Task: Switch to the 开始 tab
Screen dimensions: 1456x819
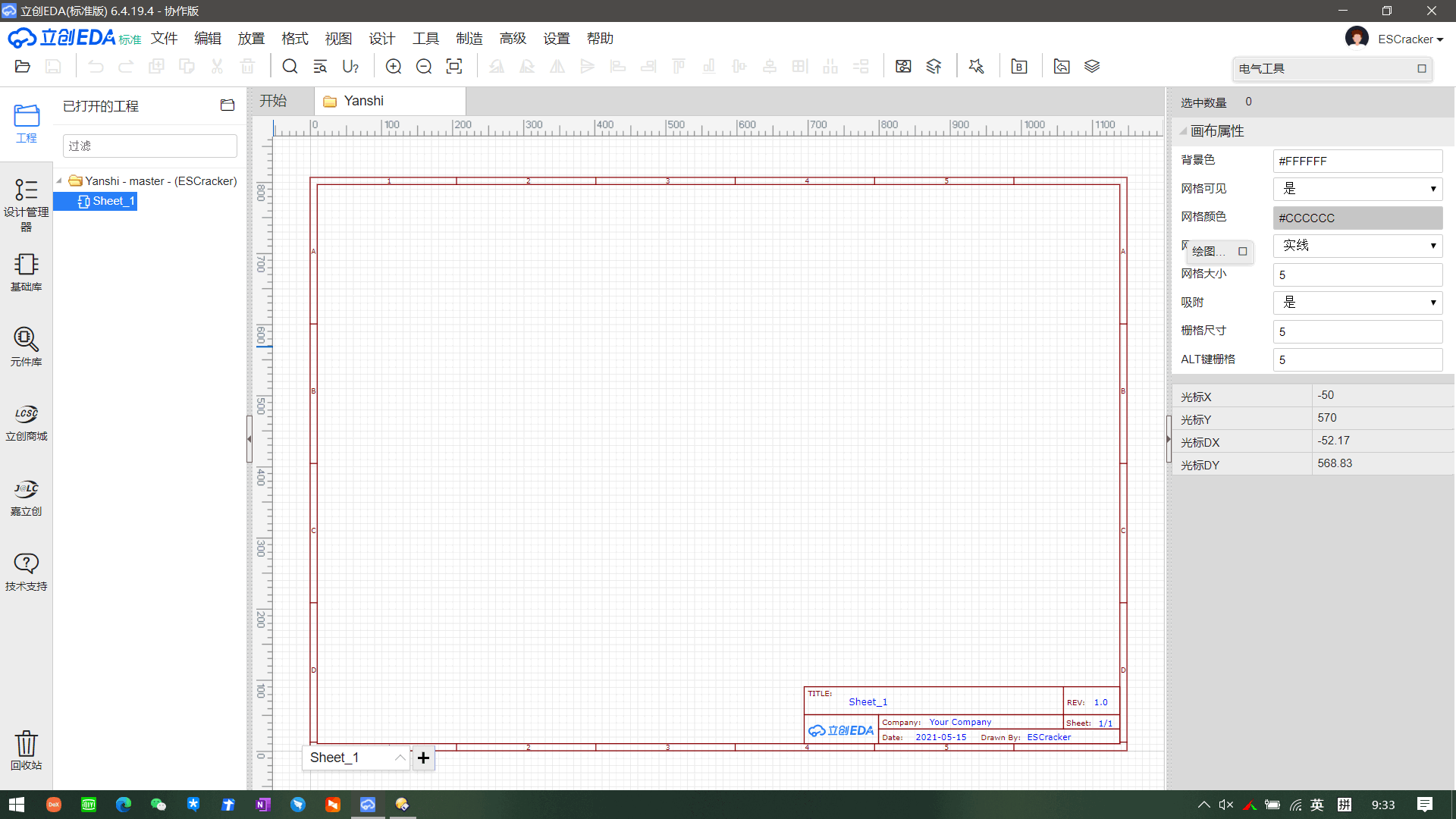Action: [x=273, y=101]
